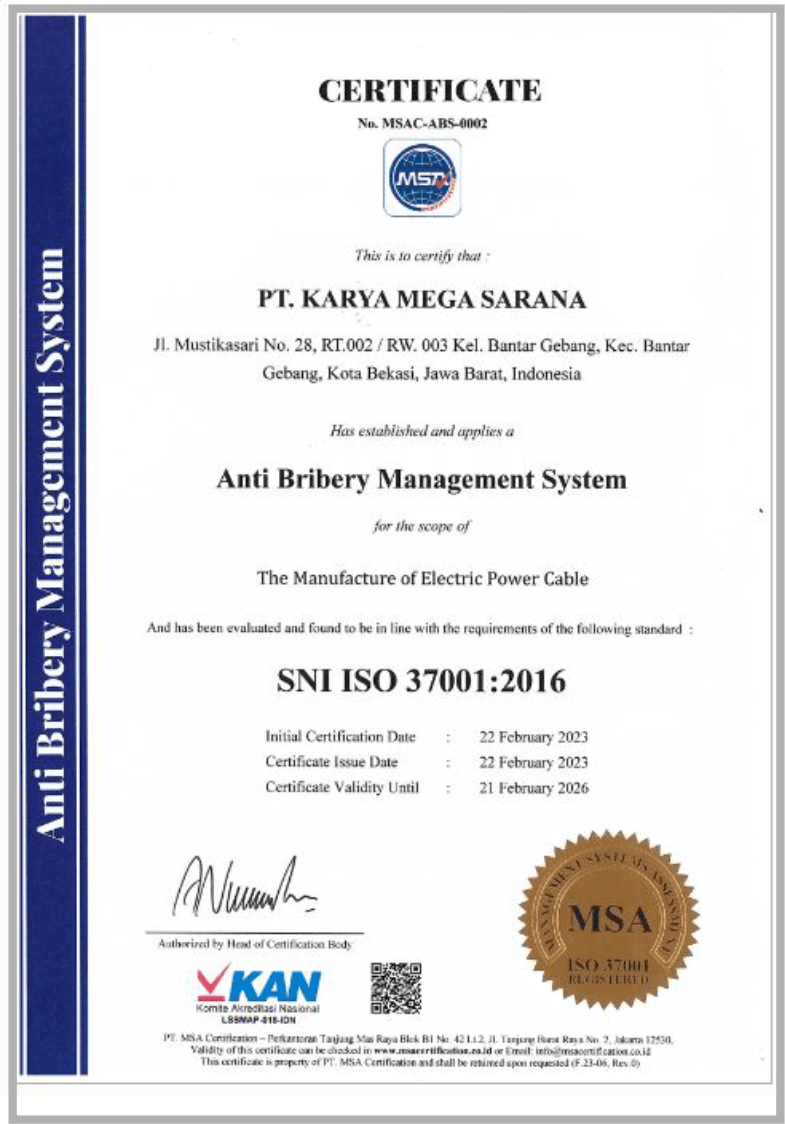
Task: Click 'LSSMAP-018-IDN' accreditation code
Action: [x=259, y=1019]
